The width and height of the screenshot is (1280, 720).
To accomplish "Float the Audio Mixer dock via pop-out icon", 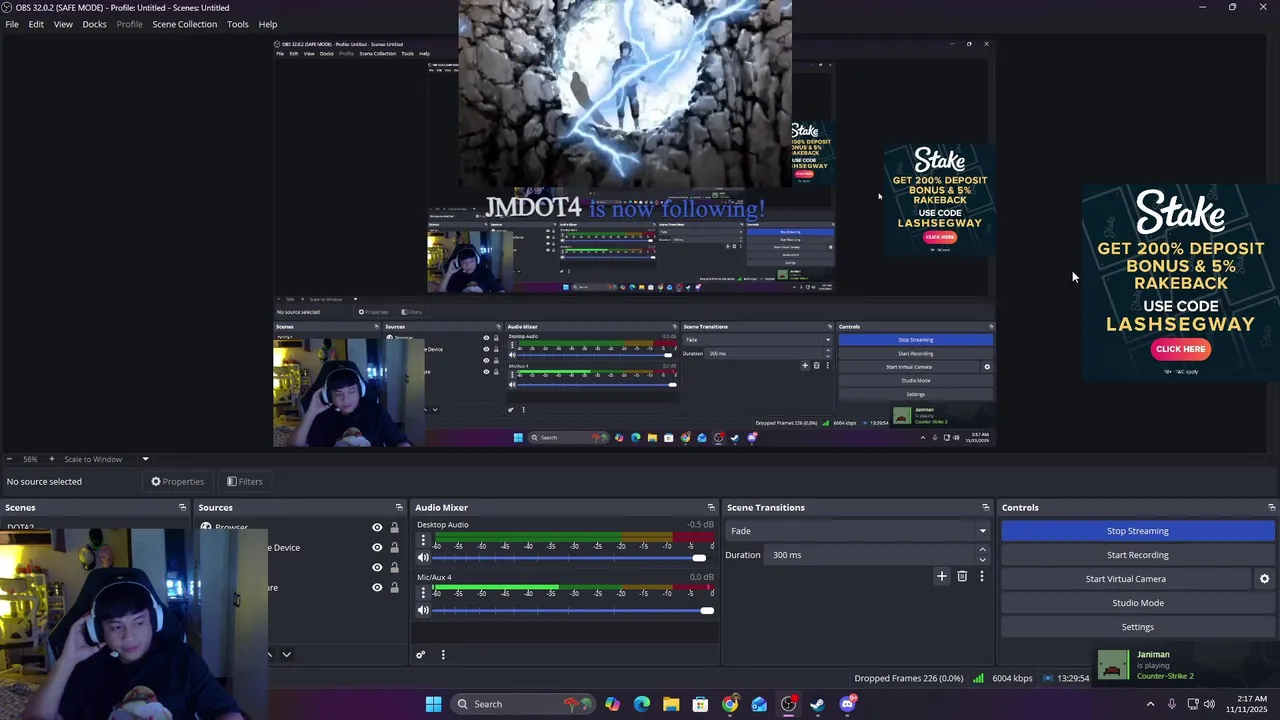I will (x=711, y=507).
